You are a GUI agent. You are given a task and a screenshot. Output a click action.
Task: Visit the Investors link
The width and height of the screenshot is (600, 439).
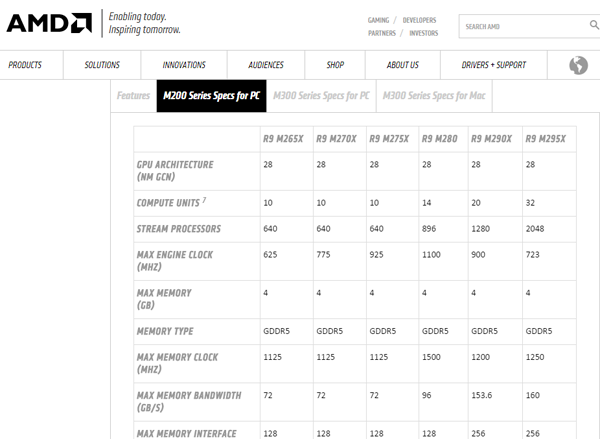pos(424,33)
